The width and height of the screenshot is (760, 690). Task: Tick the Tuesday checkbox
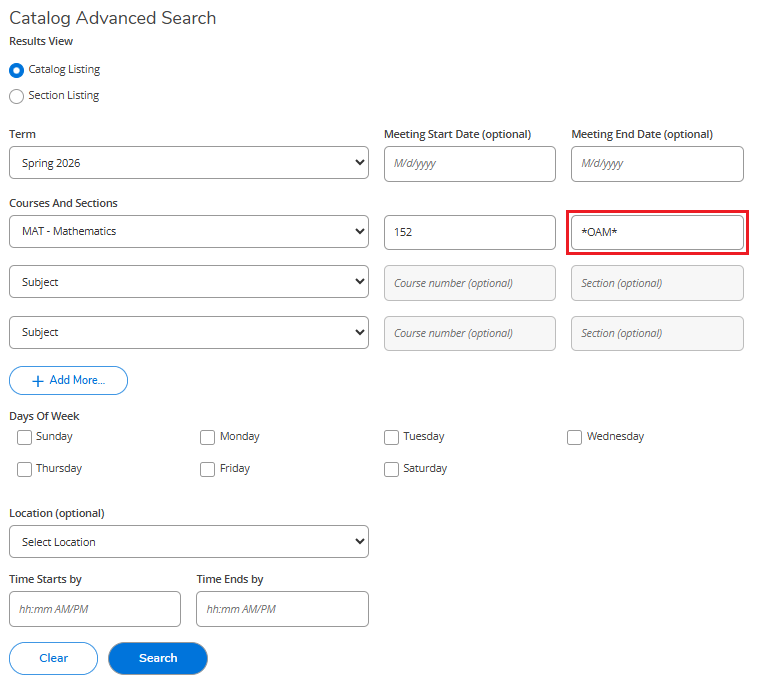(x=391, y=437)
